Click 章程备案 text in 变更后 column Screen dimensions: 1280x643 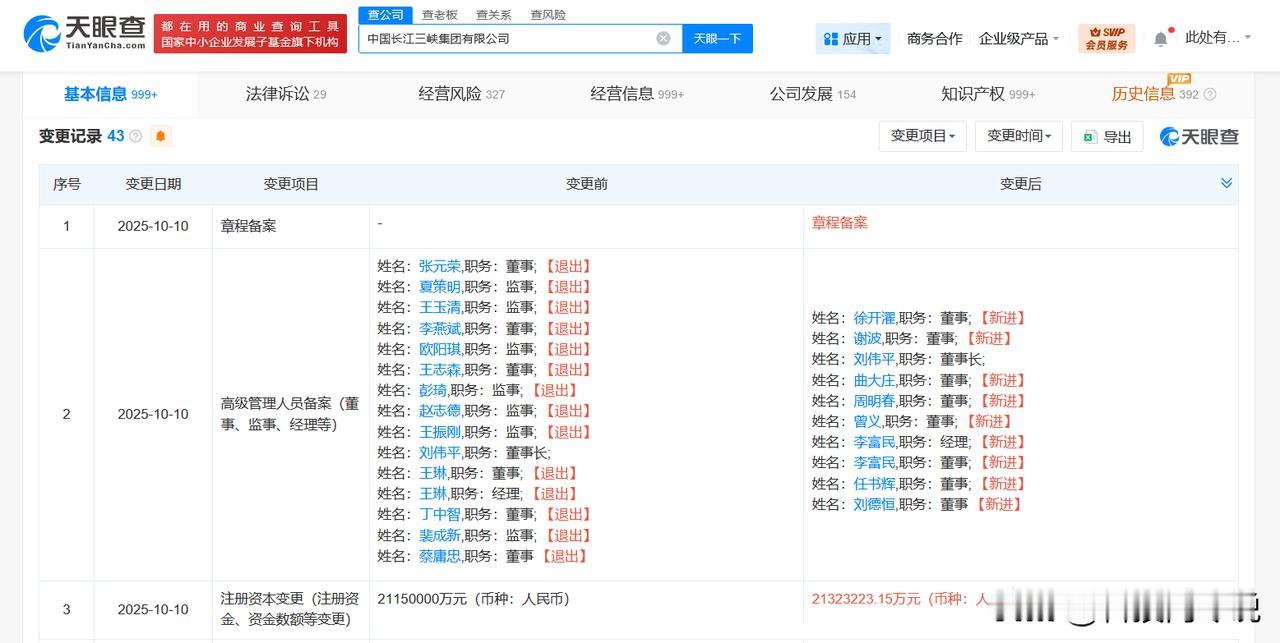839,222
